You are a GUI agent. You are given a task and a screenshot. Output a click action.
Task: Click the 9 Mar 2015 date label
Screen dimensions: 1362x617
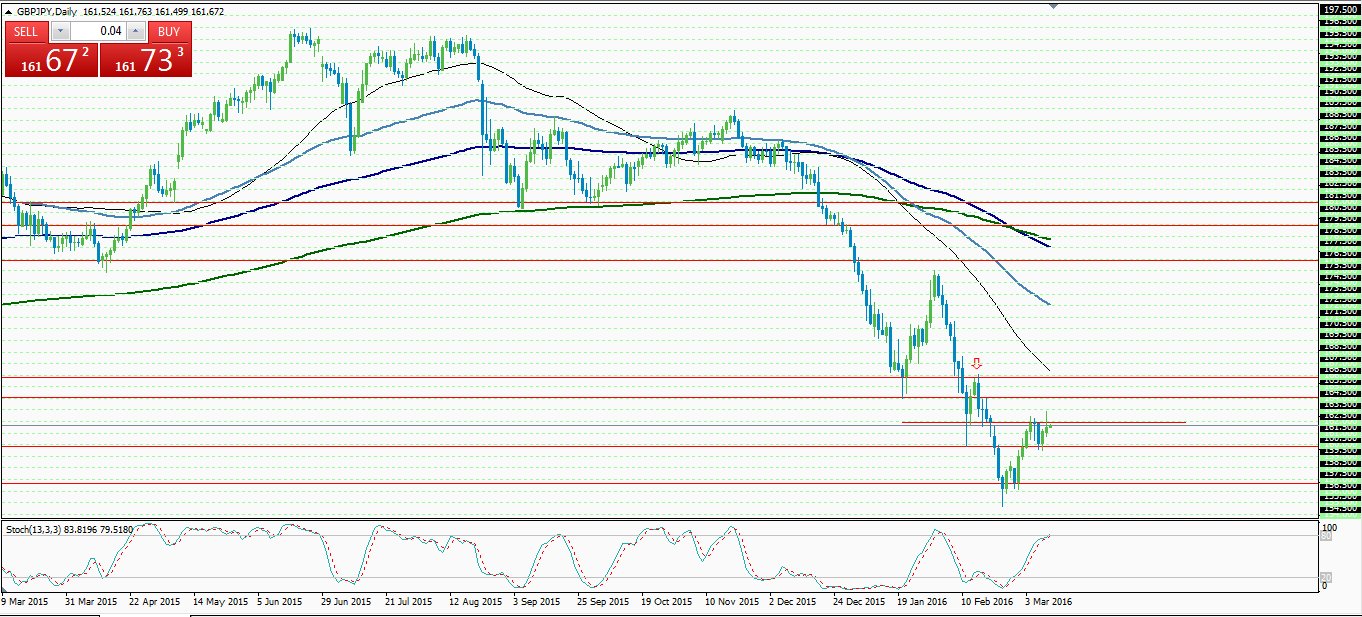pyautogui.click(x=26, y=602)
